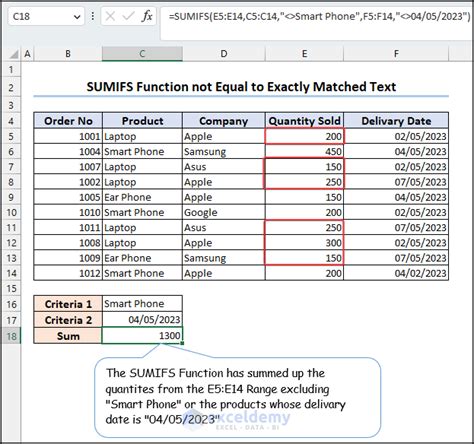The image size is (474, 444).
Task: Select quantity 250 in row 8
Action: (304, 182)
